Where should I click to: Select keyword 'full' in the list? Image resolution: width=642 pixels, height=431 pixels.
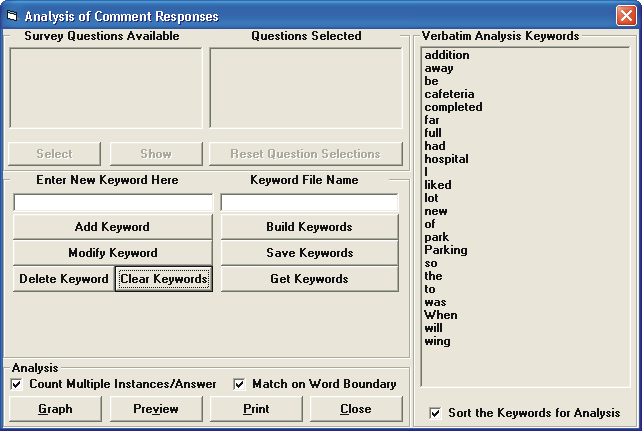point(433,133)
